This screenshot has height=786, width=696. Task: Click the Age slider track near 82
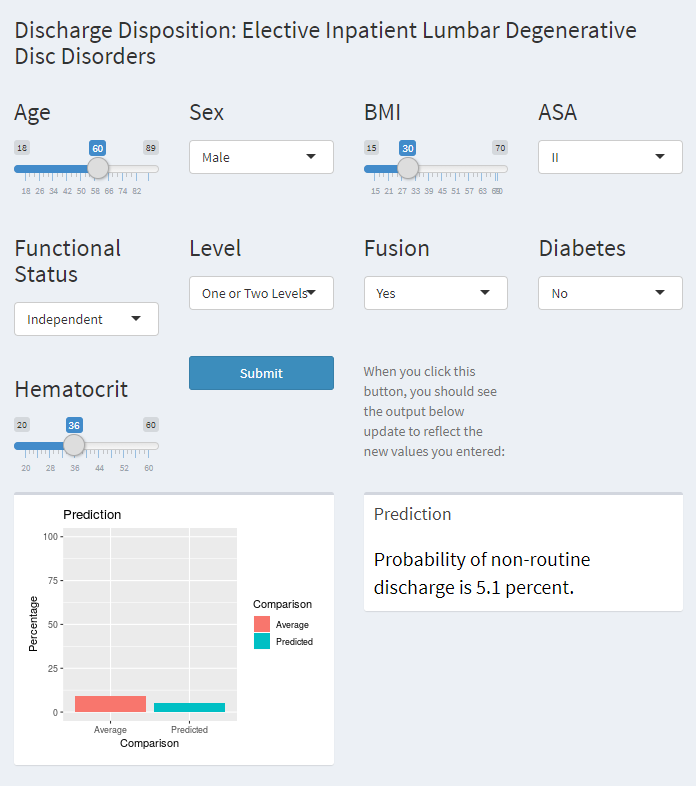[x=137, y=169]
